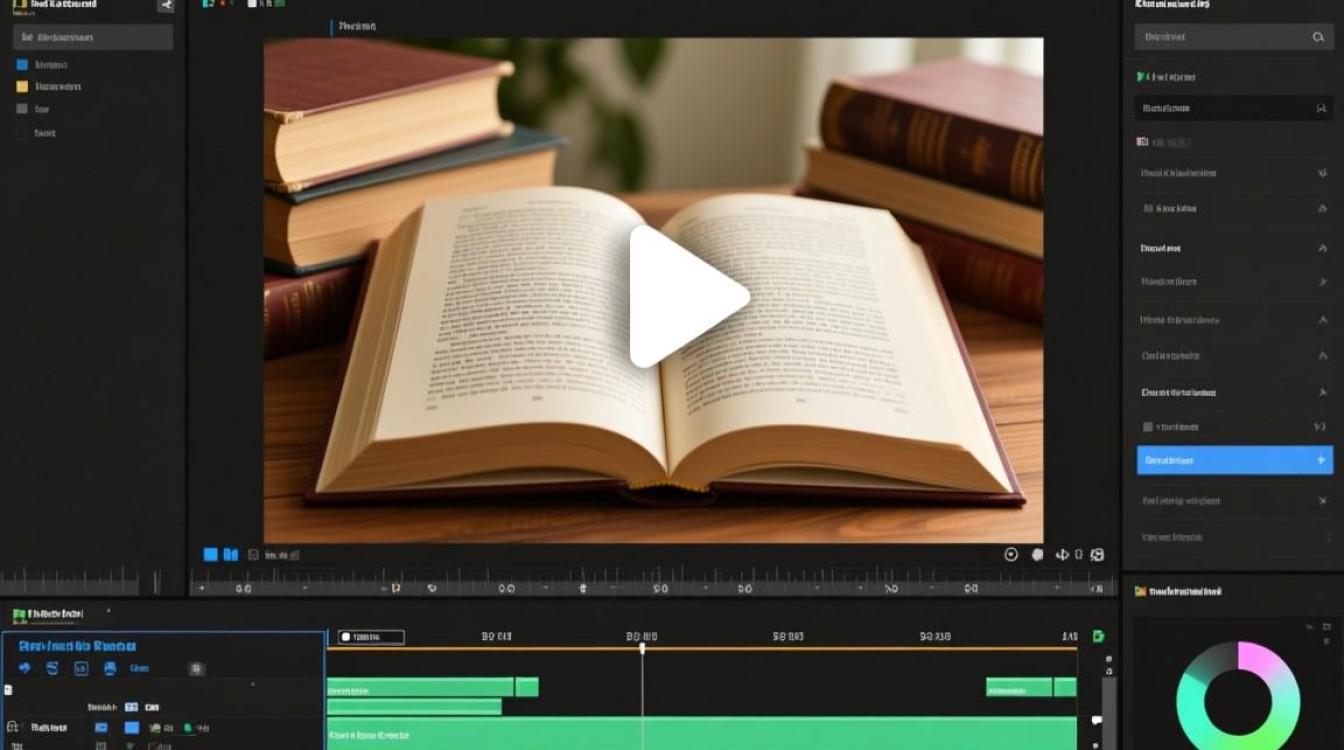1344x750 pixels.
Task: Click the blue undo arrow in the timeline toolbar
Action: click(25, 668)
